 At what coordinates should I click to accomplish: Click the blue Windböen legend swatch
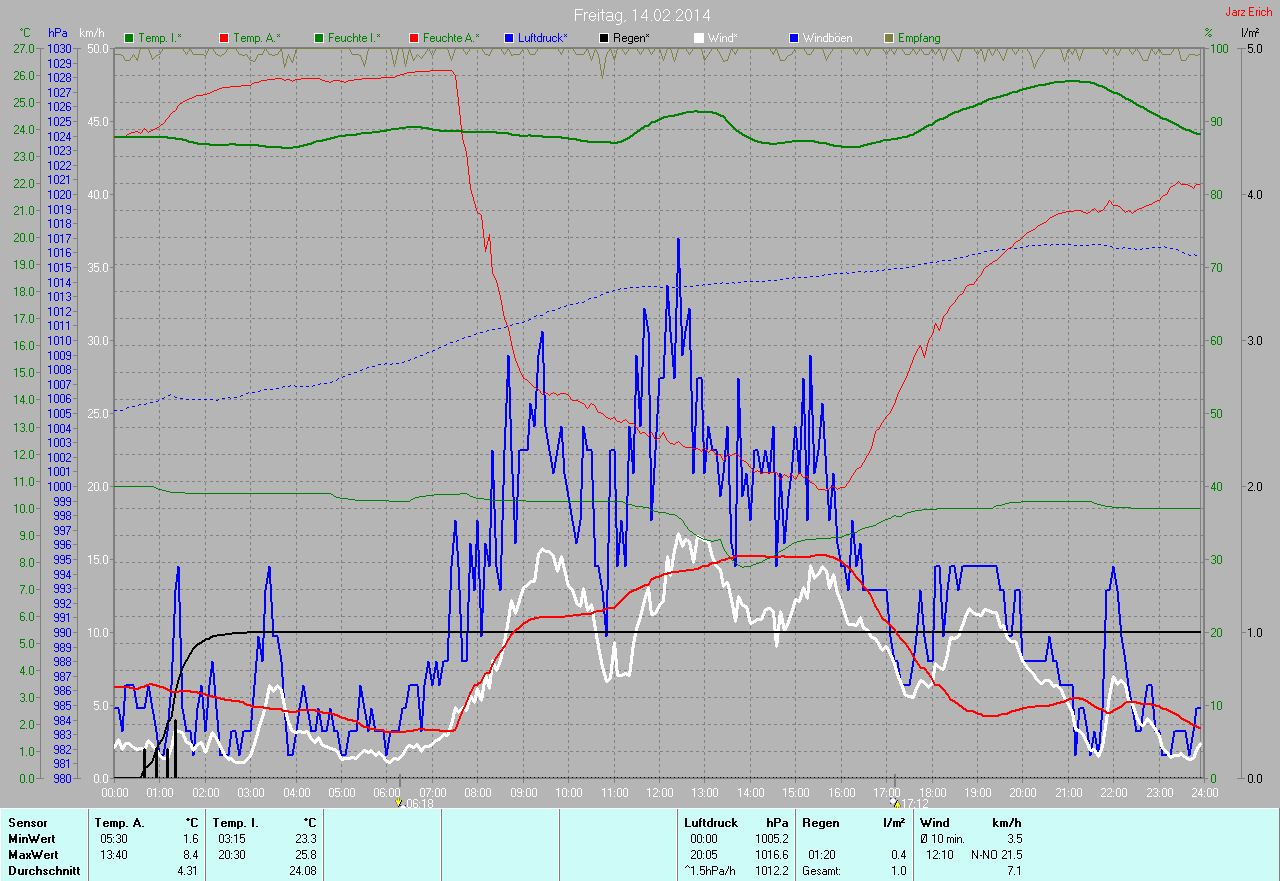794,38
